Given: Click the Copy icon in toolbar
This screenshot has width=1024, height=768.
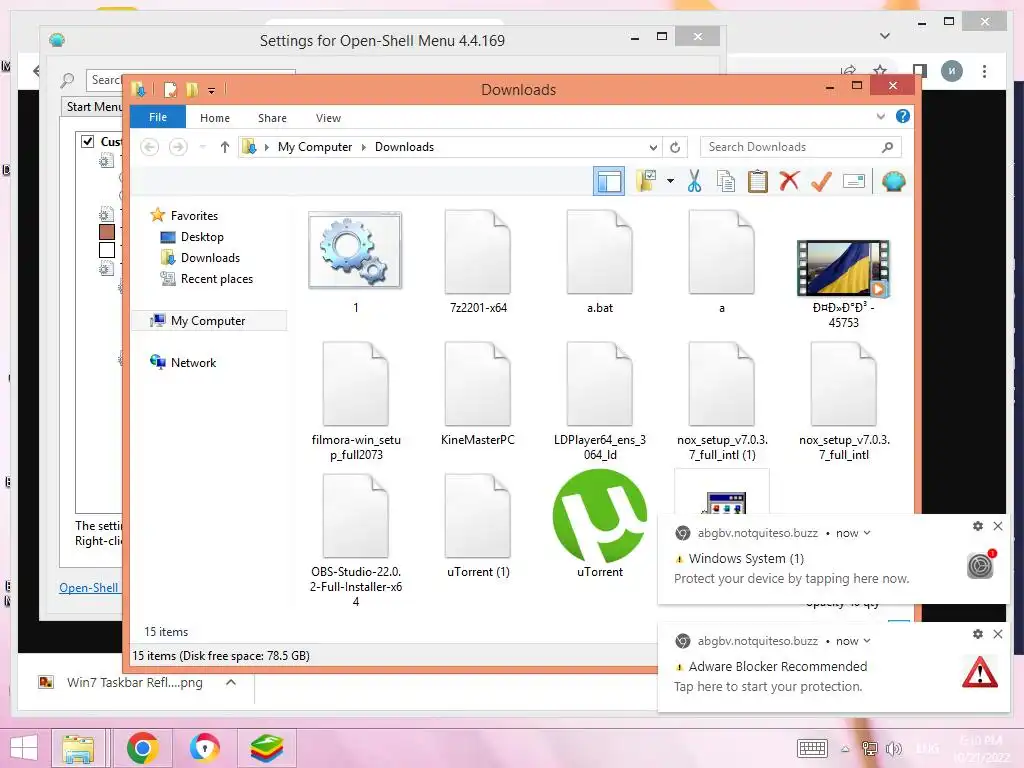Looking at the screenshot, I should pyautogui.click(x=726, y=181).
